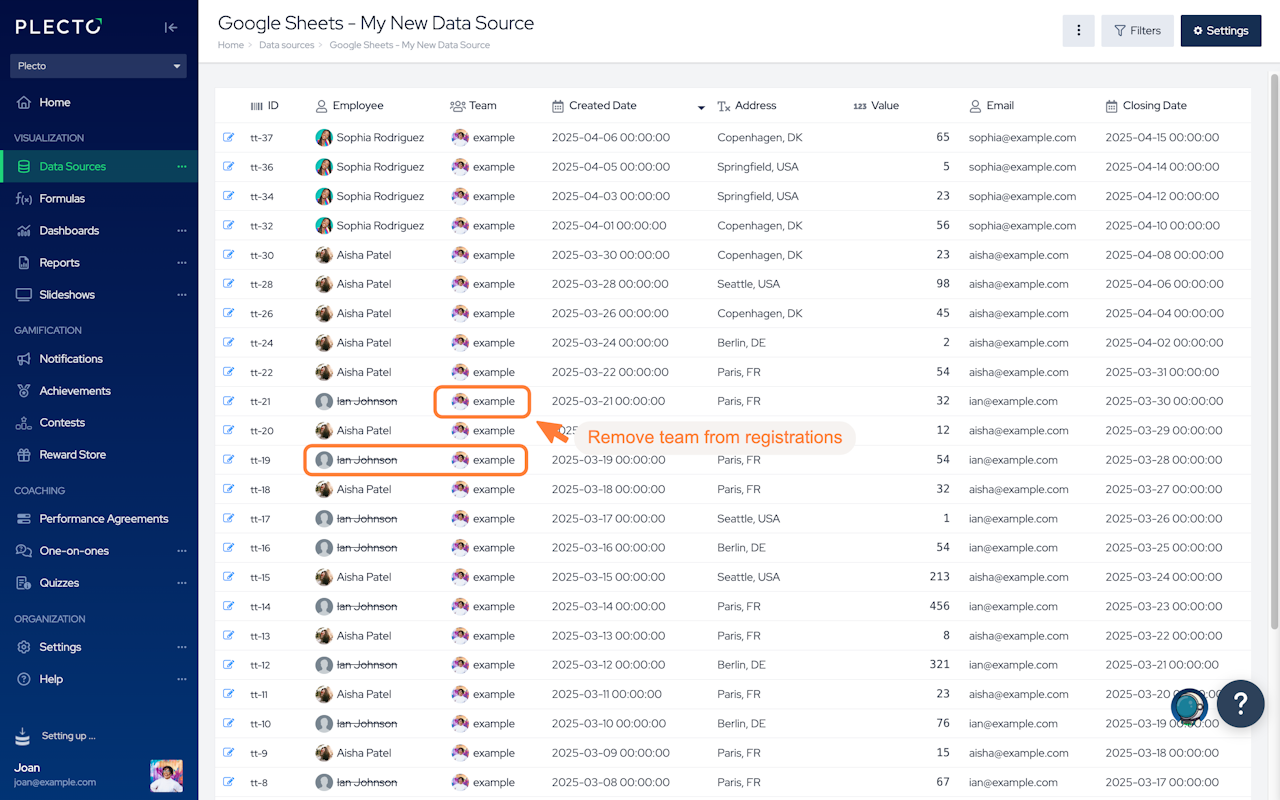The width and height of the screenshot is (1280, 800).
Task: Open the Settings button at top right
Action: 1220,31
